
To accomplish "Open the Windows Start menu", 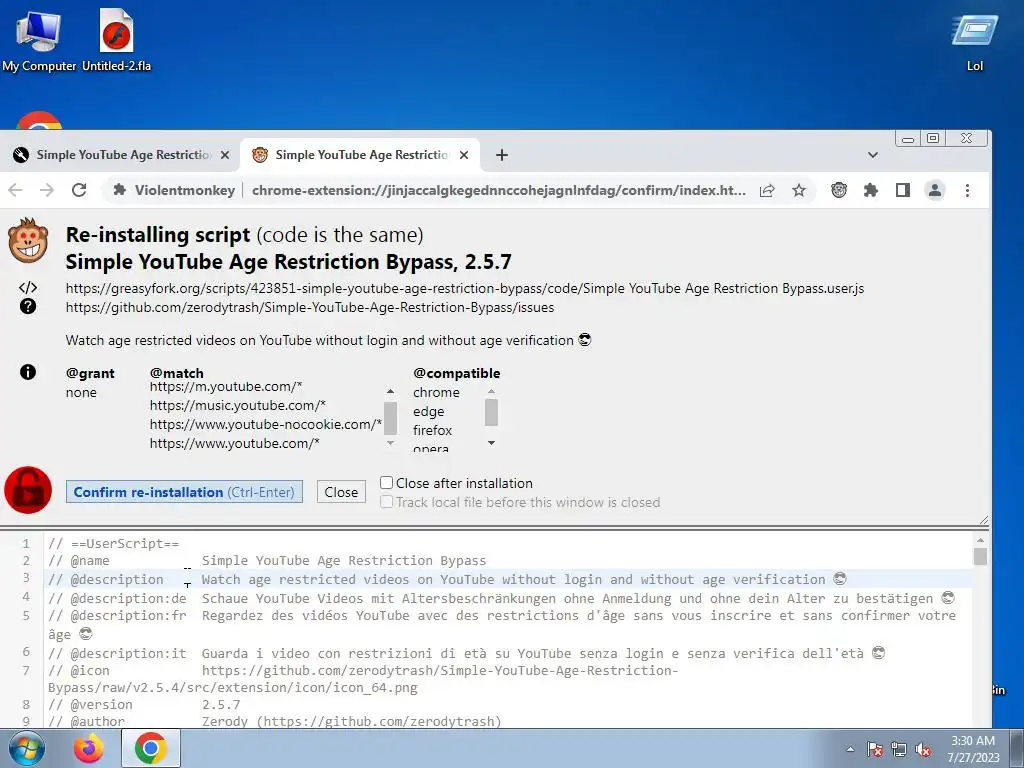I will (26, 748).
